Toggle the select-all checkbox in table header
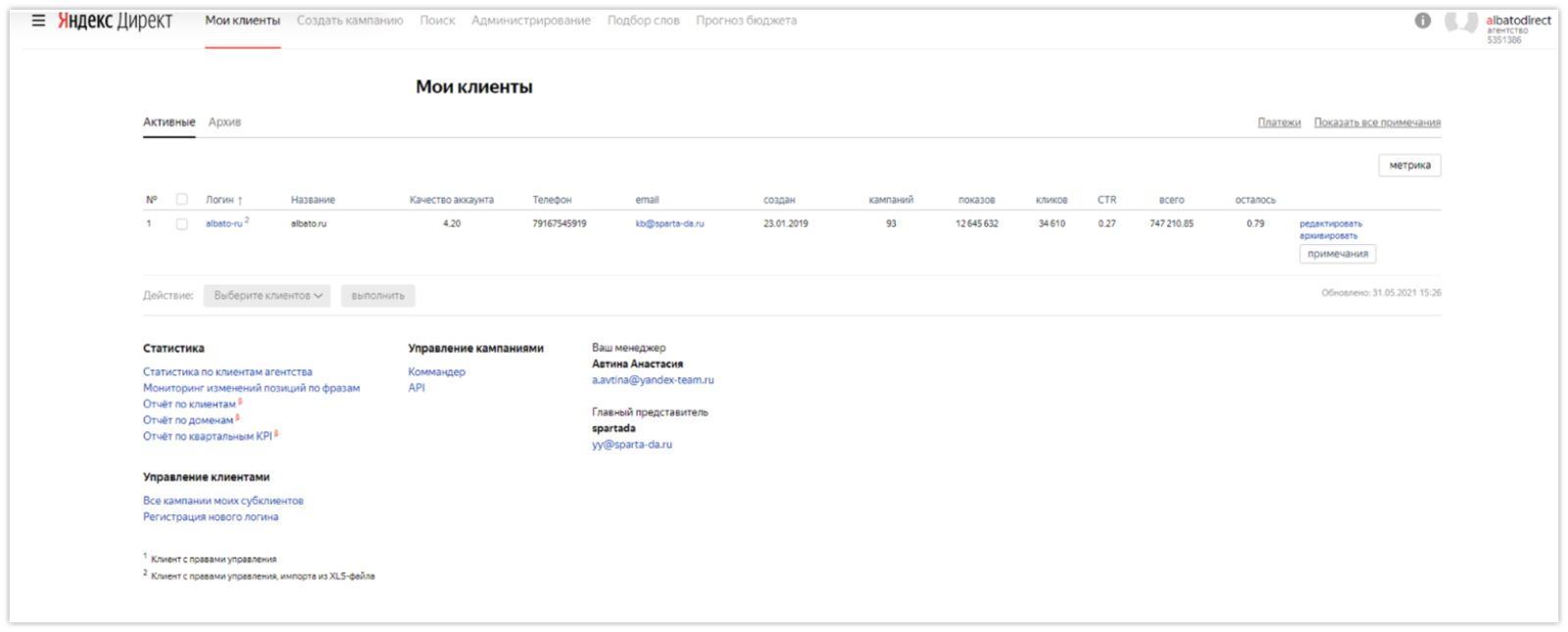 tap(181, 199)
